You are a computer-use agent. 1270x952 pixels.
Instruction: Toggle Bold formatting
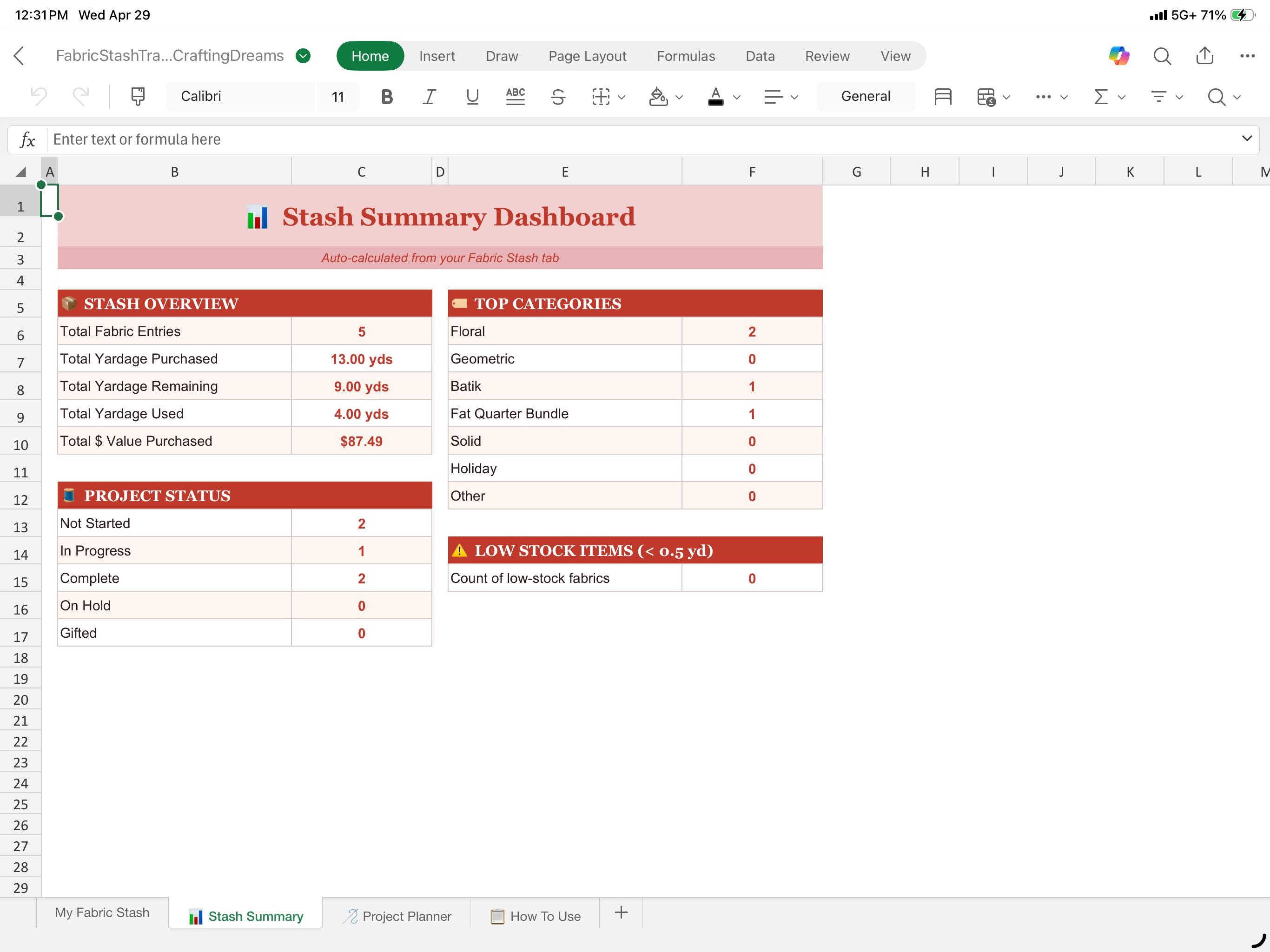387,97
